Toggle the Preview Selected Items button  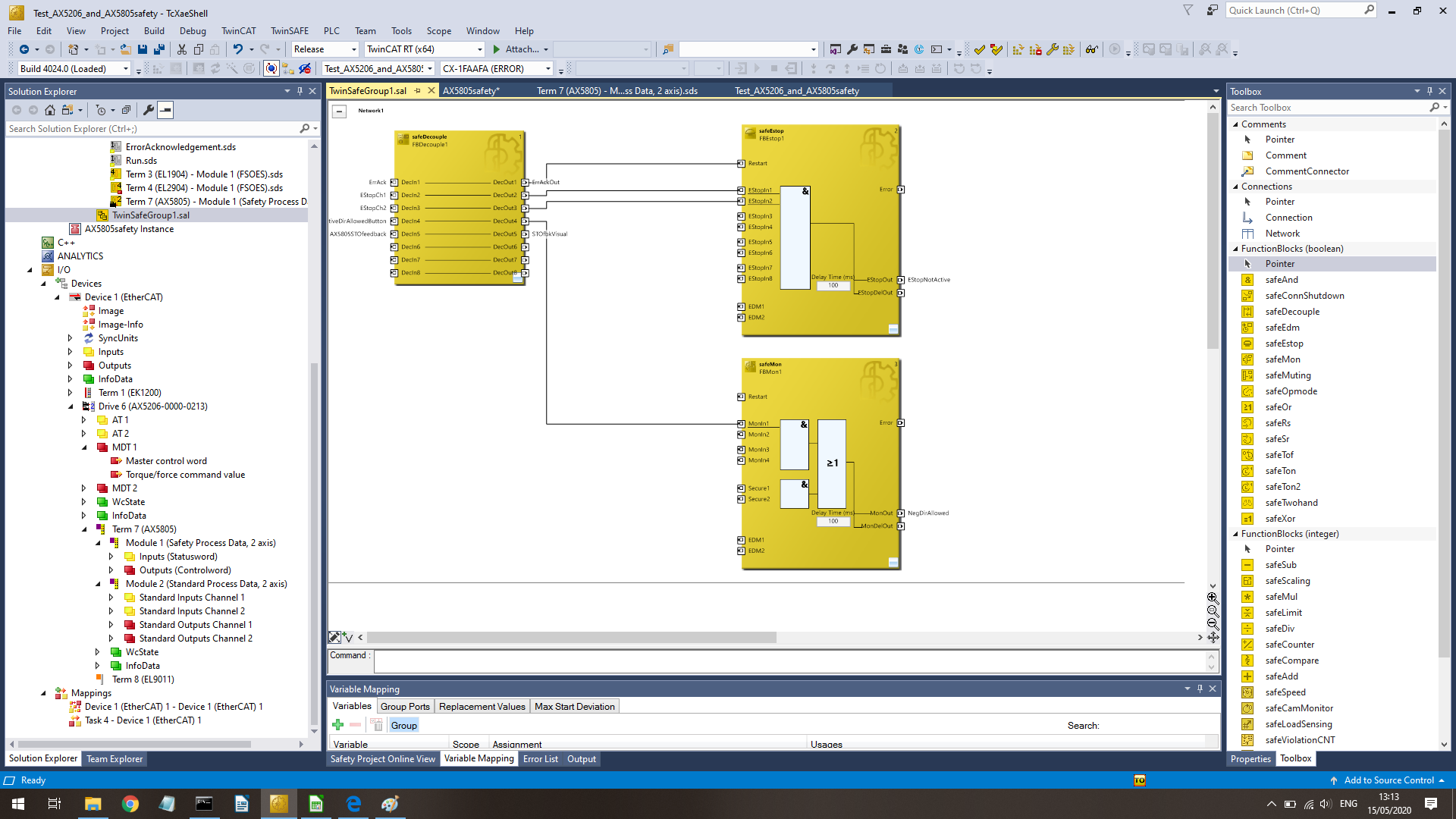point(165,110)
